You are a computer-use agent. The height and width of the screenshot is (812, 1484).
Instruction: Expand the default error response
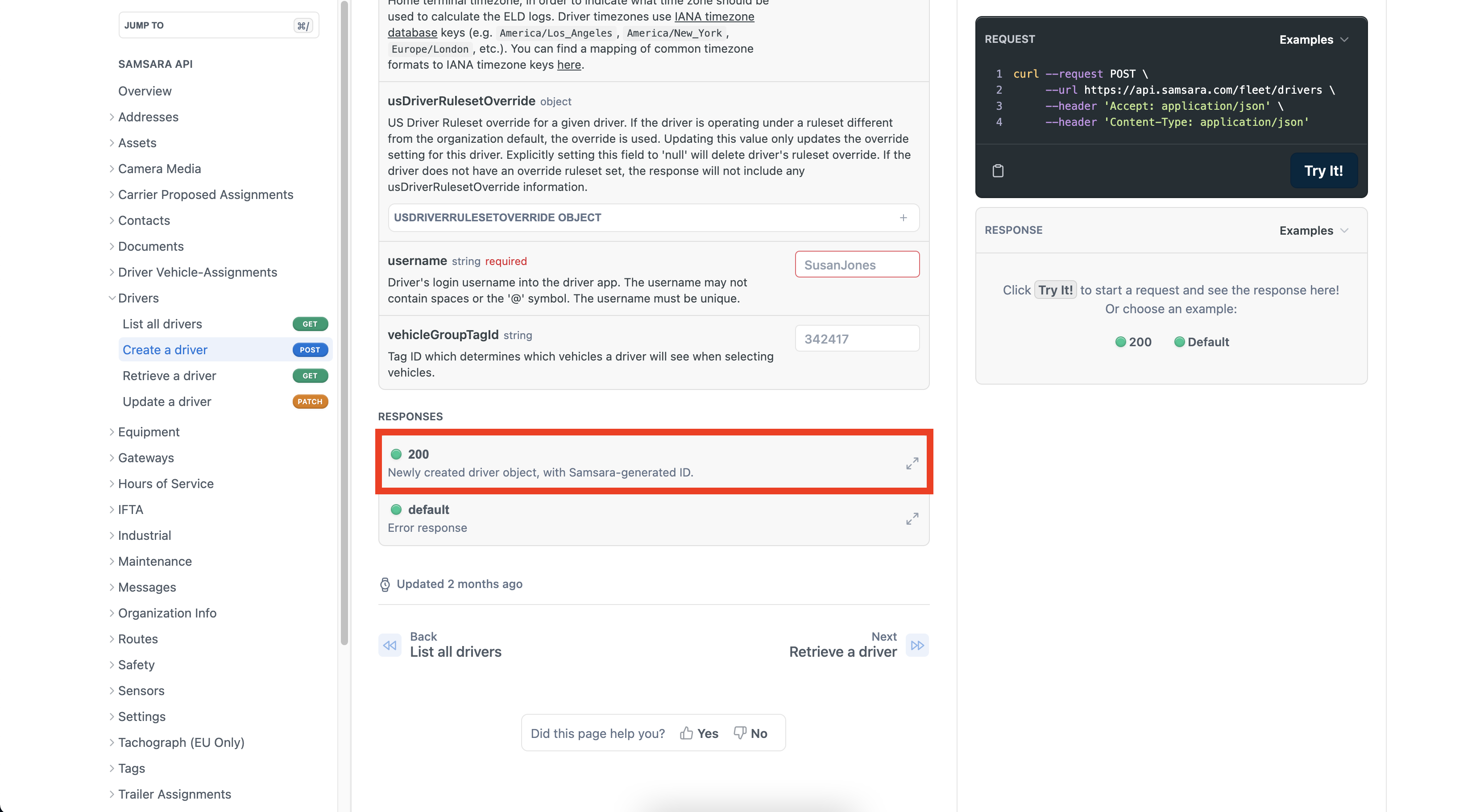[912, 518]
